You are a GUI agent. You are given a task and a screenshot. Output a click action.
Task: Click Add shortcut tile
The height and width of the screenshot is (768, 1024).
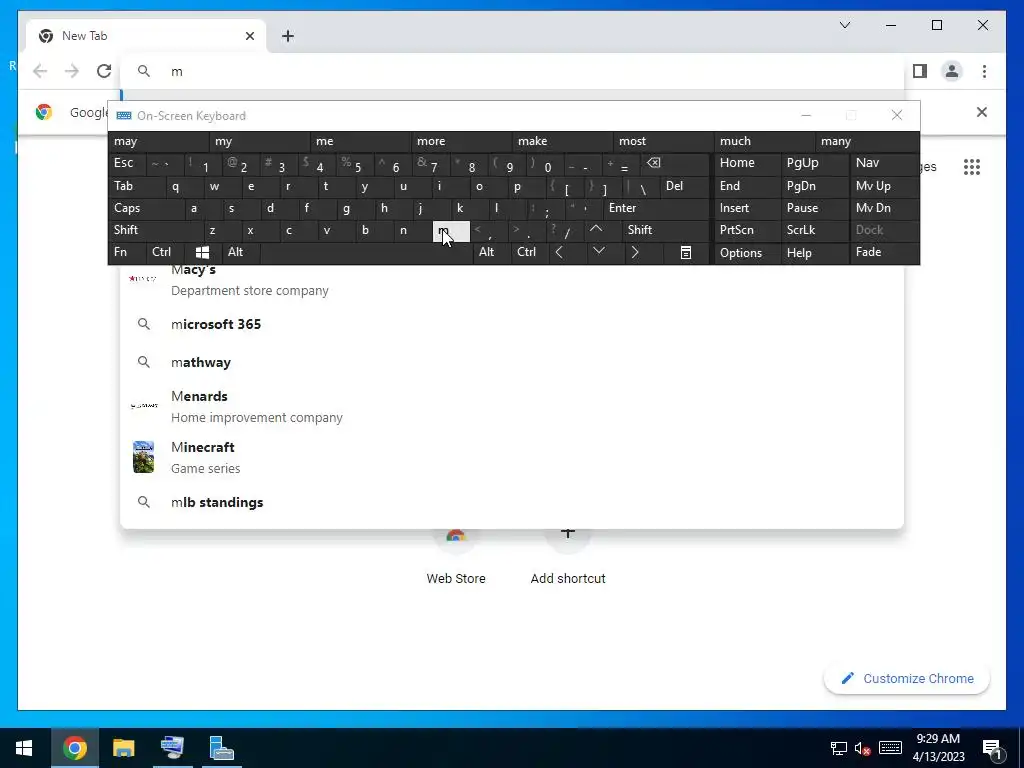click(568, 556)
